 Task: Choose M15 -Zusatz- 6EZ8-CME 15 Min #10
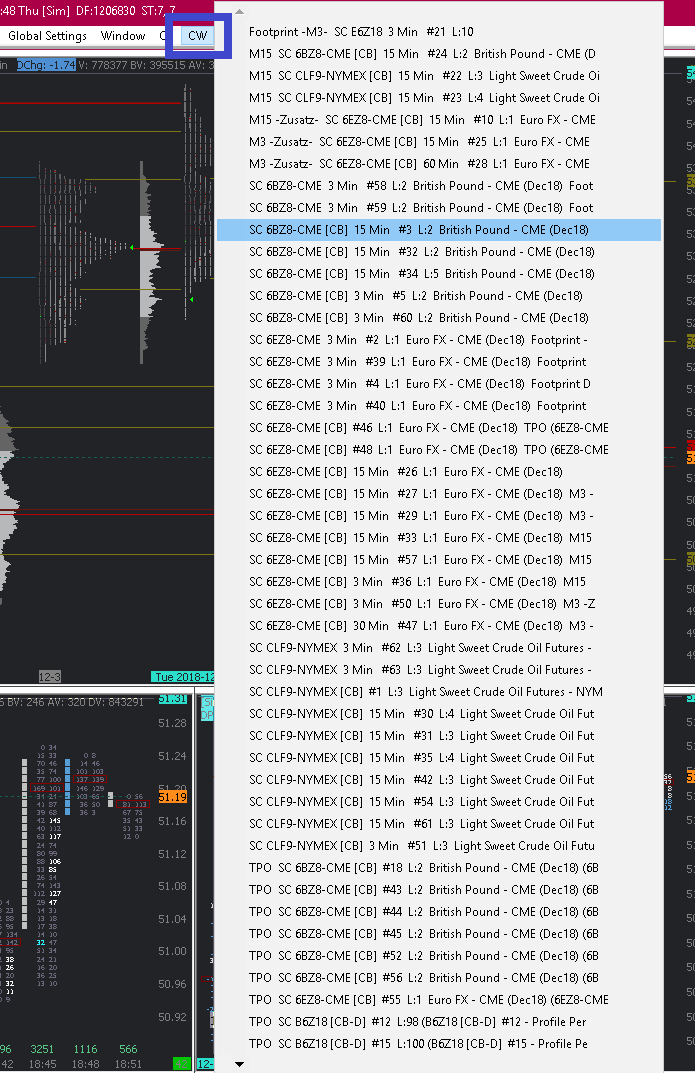439,120
